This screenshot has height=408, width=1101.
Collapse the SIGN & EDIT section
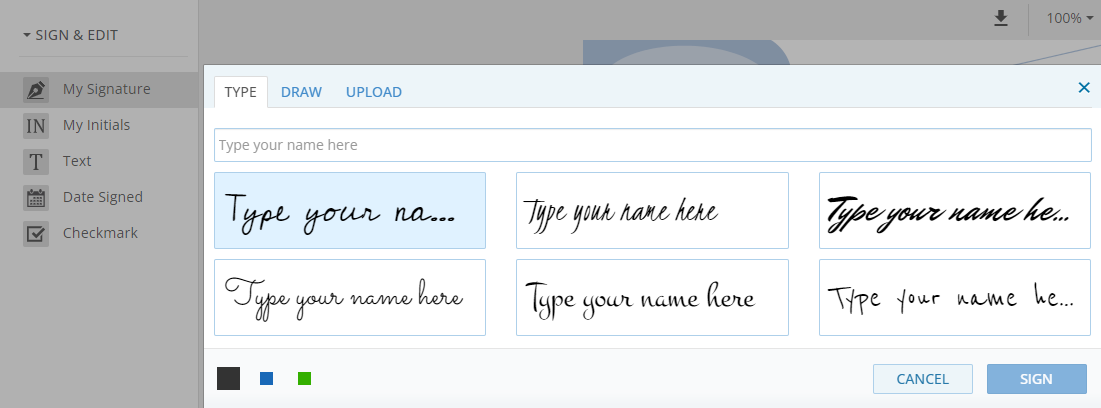[x=70, y=35]
